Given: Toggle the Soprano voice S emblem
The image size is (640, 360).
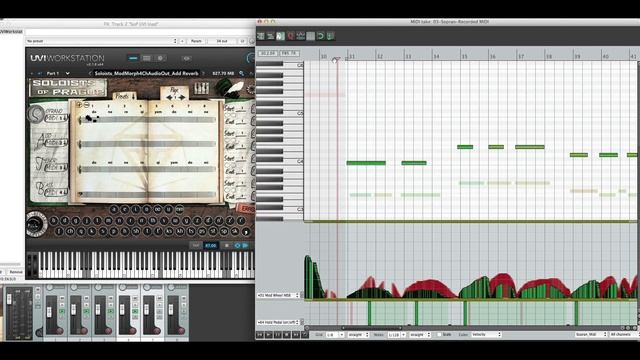Looking at the screenshot, I should pyautogui.click(x=36, y=114).
